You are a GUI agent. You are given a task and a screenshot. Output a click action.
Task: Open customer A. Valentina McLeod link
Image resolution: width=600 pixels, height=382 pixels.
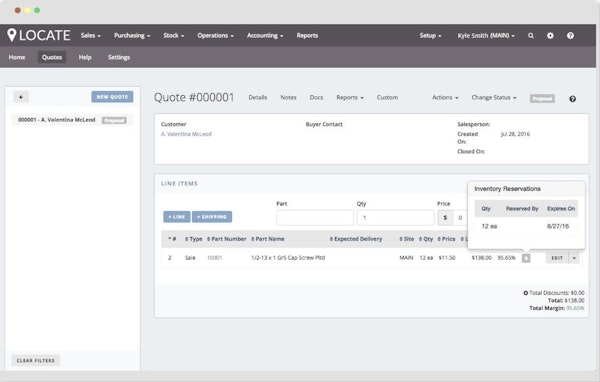[x=186, y=134]
